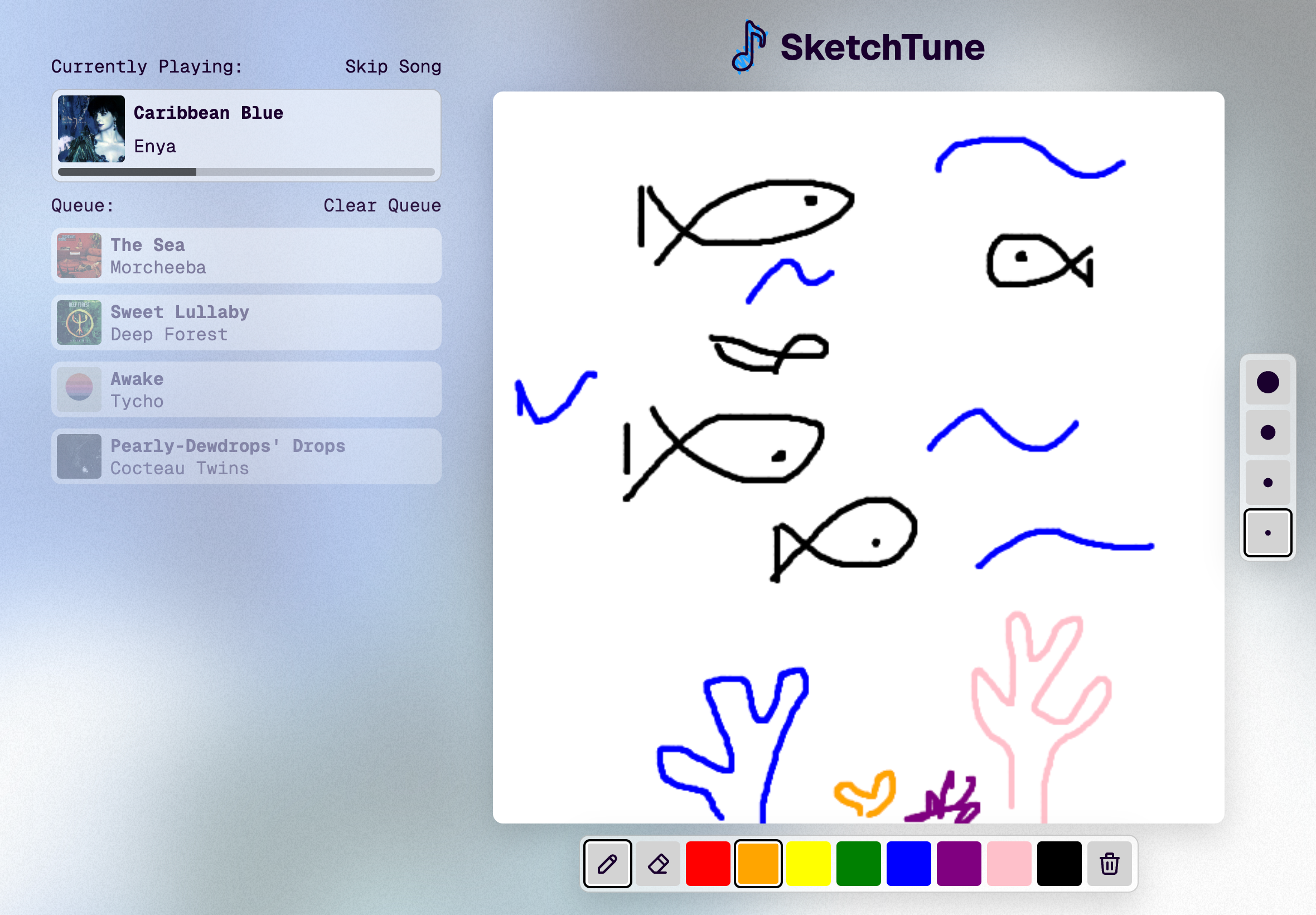Click the SketchTune music note logo
1316x915 pixels.
[749, 47]
